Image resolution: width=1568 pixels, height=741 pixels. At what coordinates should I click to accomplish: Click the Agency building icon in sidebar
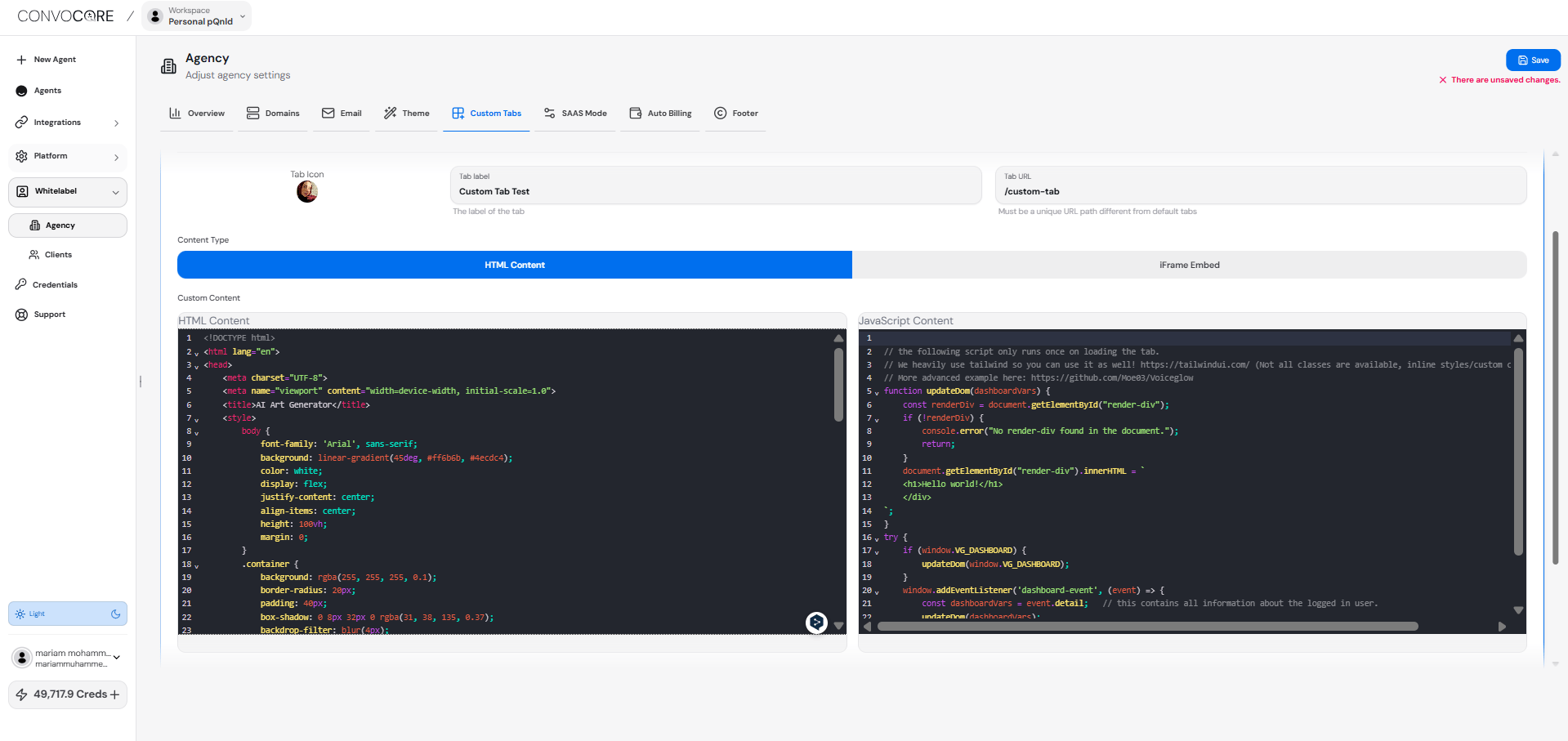tap(35, 225)
